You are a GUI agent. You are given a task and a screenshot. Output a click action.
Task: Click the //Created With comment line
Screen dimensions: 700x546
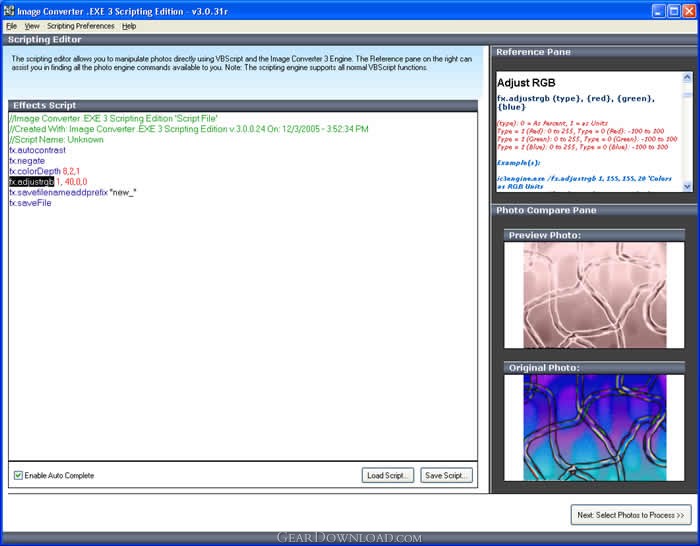(x=189, y=129)
